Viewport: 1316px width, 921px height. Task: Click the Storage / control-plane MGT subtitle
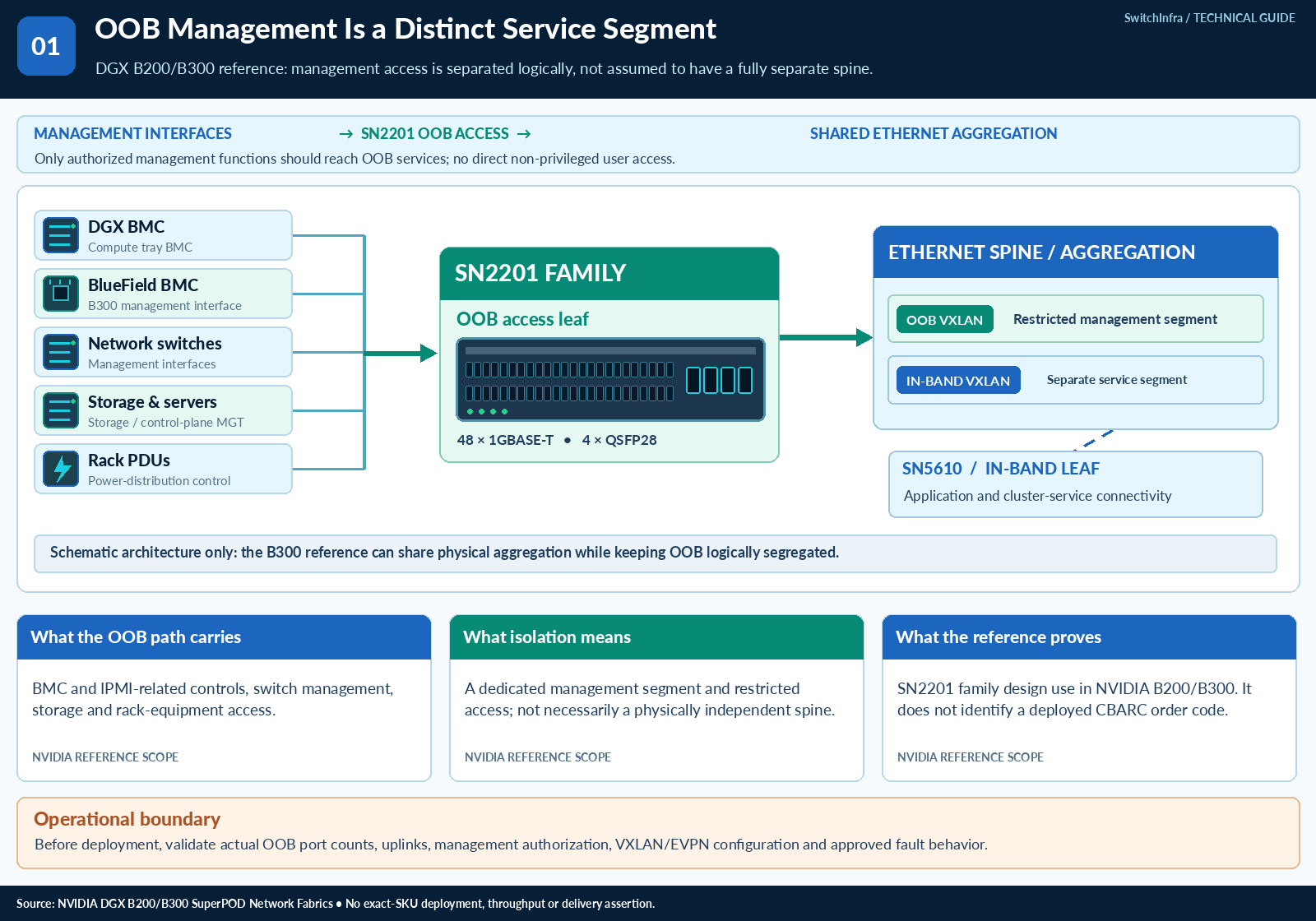(166, 423)
